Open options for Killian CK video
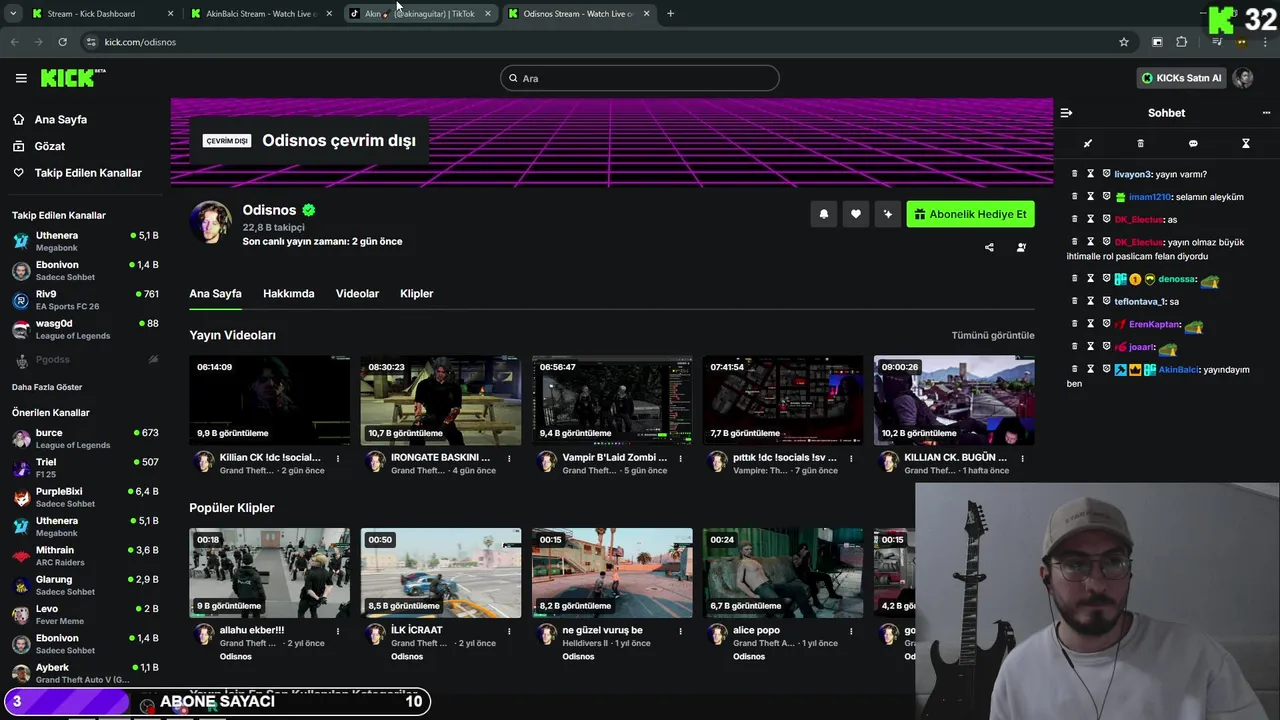1280x720 pixels. coord(338,458)
